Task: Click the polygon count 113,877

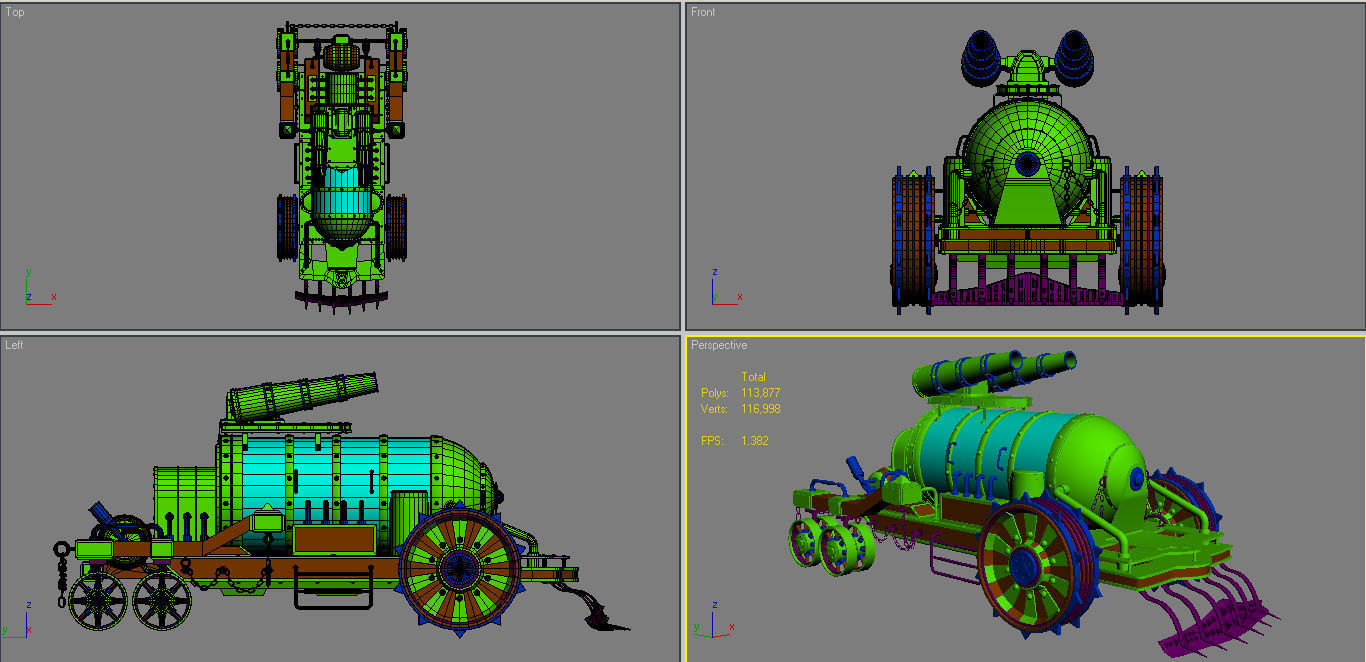Action: pyautogui.click(x=760, y=393)
